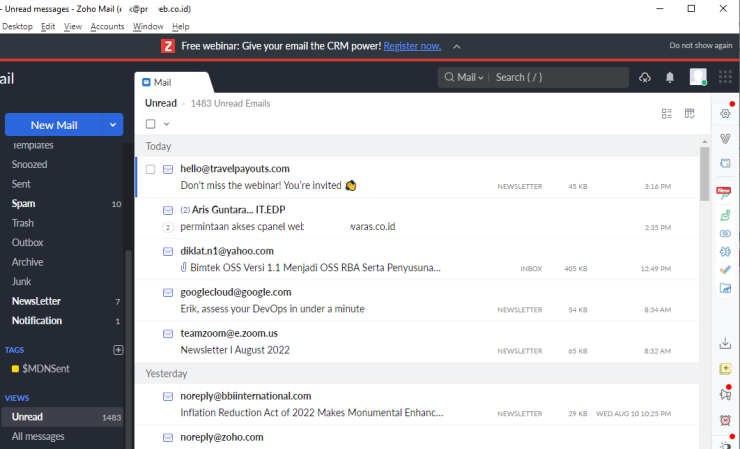Click Do not show again
Screen dimensions: 740x449
pos(700,45)
